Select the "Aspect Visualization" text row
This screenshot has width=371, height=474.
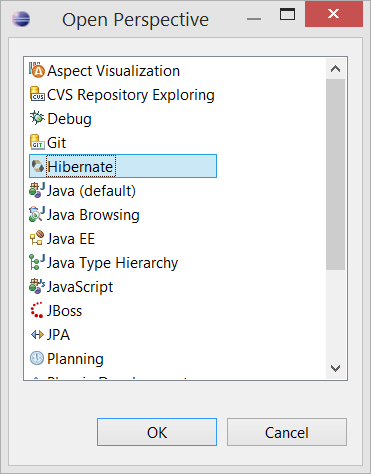coord(113,71)
